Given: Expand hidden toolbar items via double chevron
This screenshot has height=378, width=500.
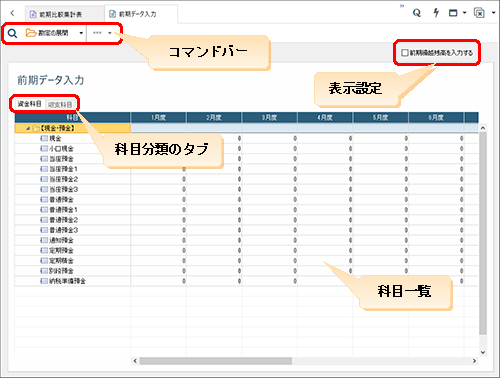Looking at the screenshot, I should click(x=402, y=6).
